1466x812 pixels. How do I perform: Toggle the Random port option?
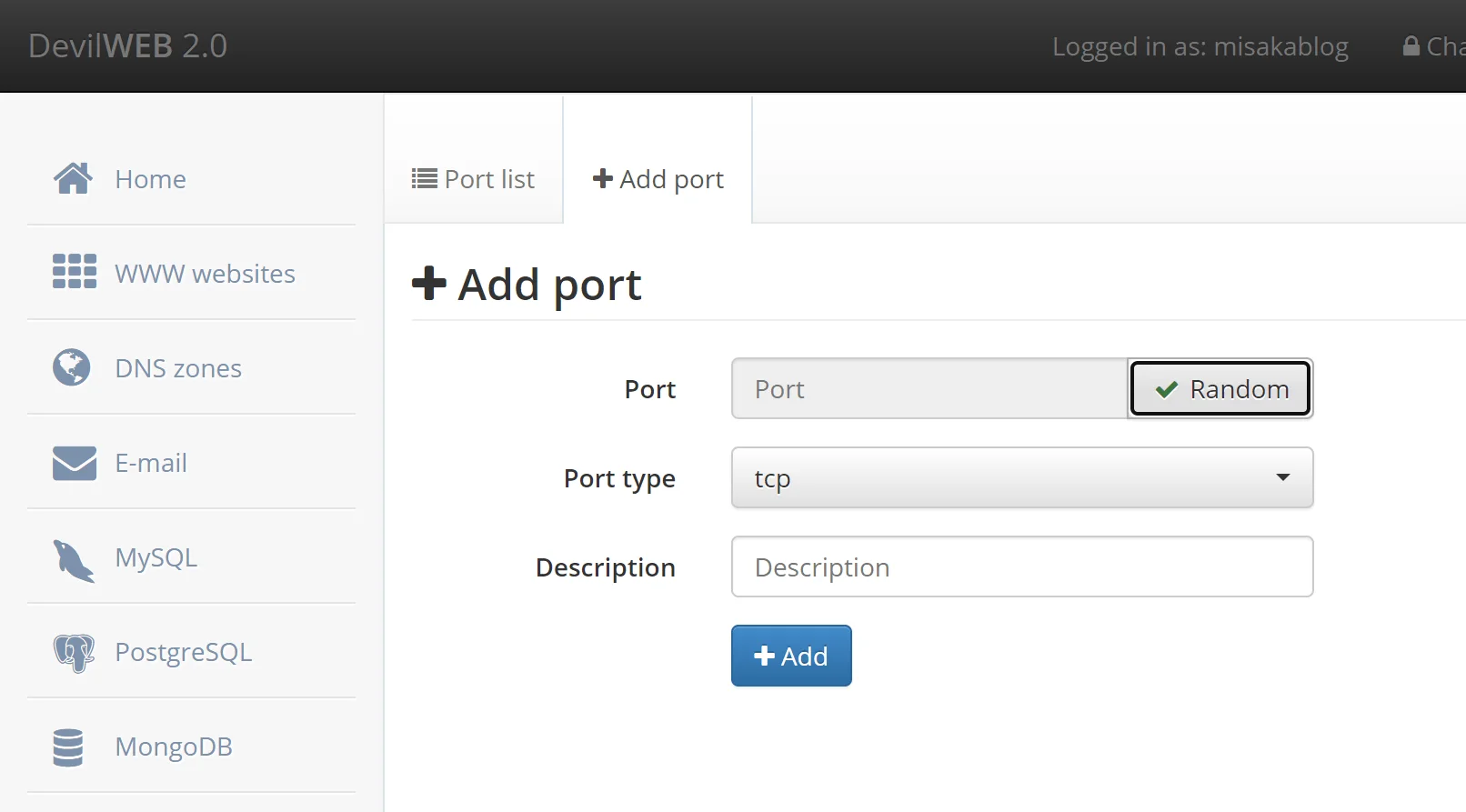pos(1220,389)
